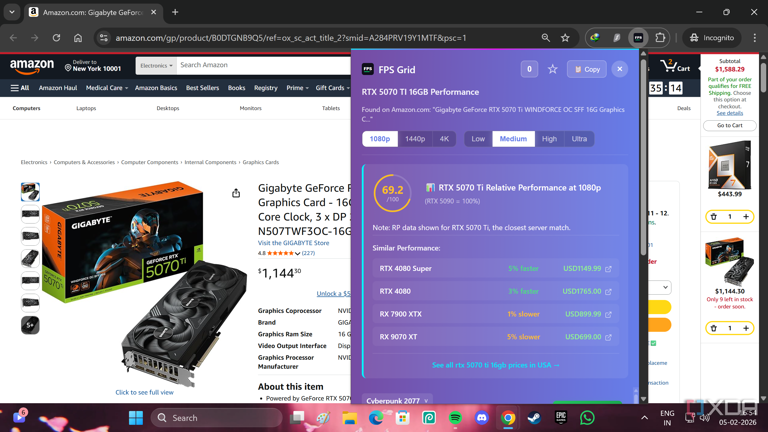Set quality preset to High
The height and width of the screenshot is (432, 768).
[x=549, y=139]
